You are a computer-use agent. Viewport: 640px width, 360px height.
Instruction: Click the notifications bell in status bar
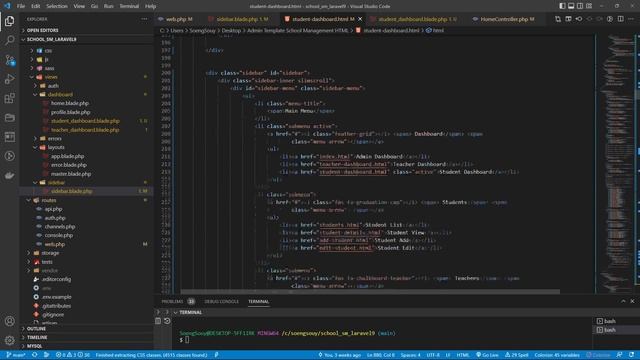(631, 355)
